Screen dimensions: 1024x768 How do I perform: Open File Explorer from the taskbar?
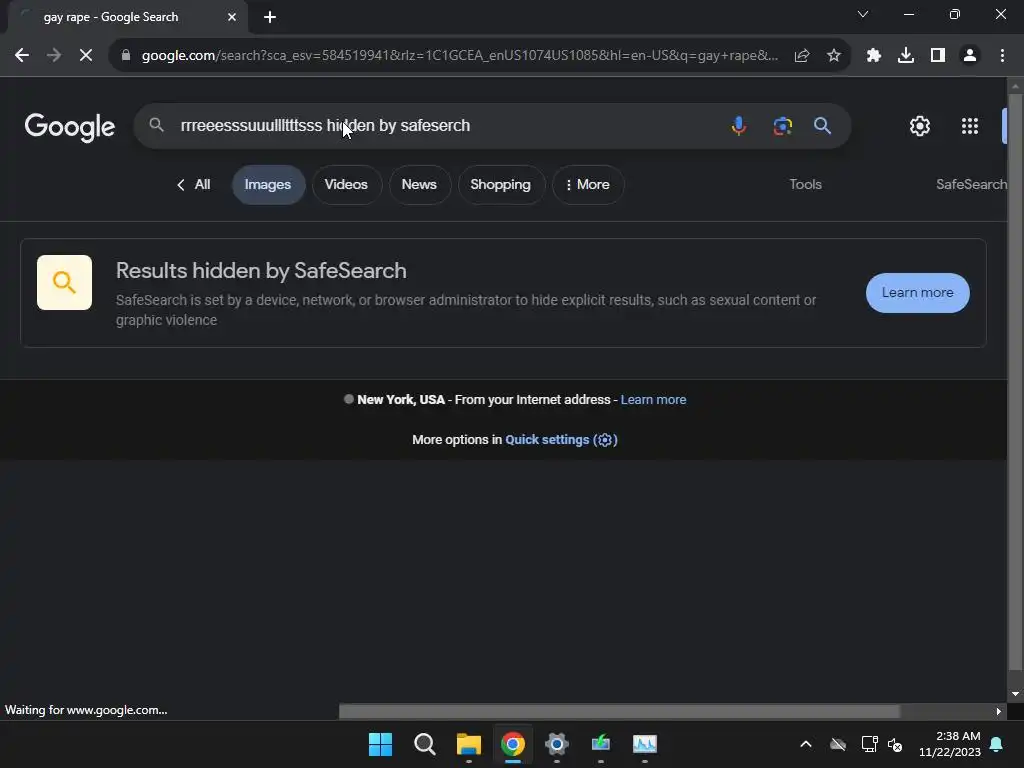click(469, 744)
